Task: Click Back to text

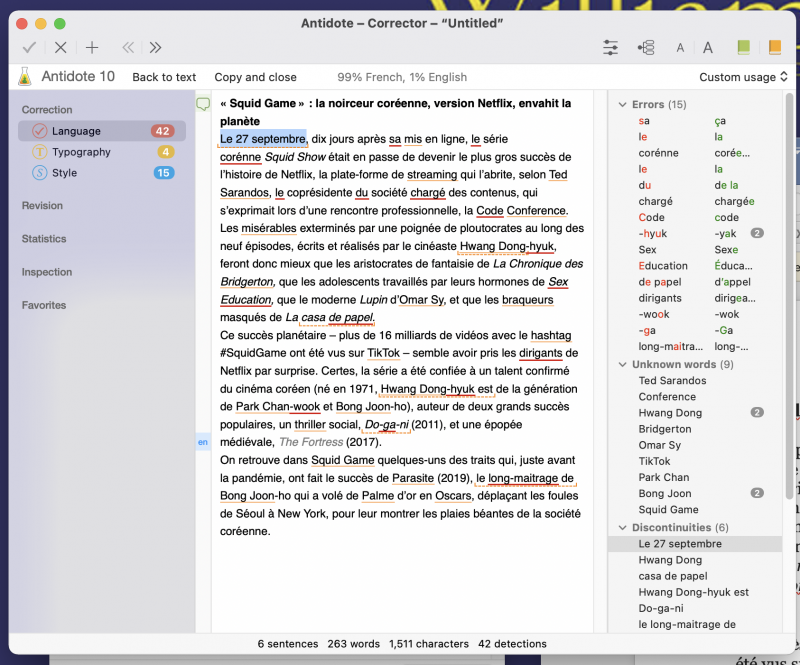Action: click(x=164, y=77)
